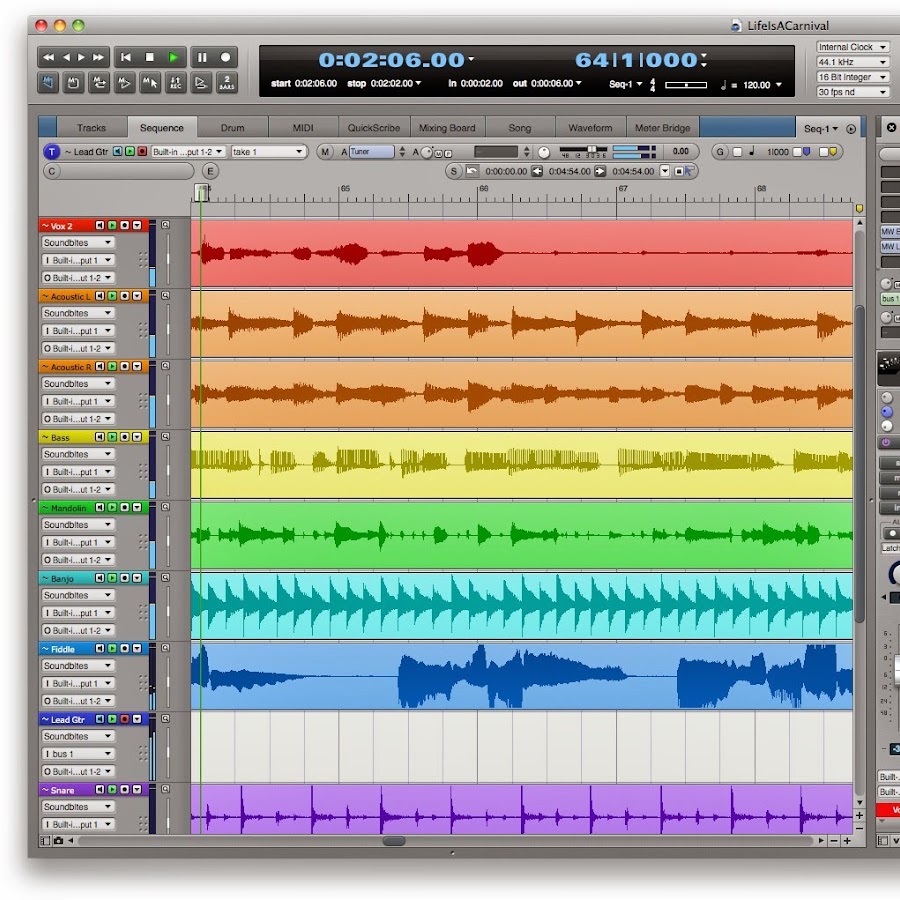Switch to the MIDI tab

pyautogui.click(x=303, y=128)
